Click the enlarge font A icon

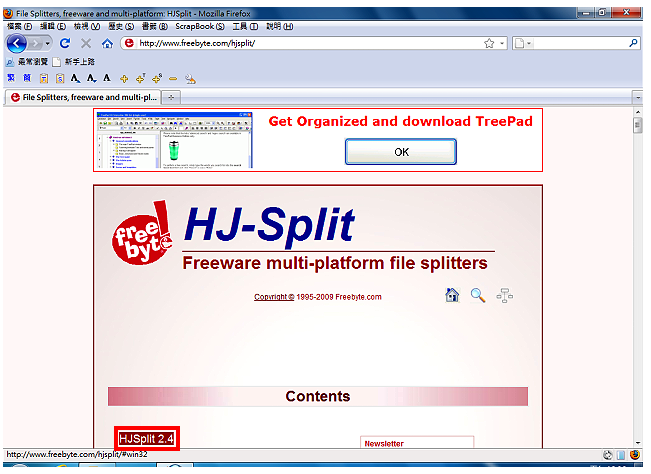[x=75, y=78]
